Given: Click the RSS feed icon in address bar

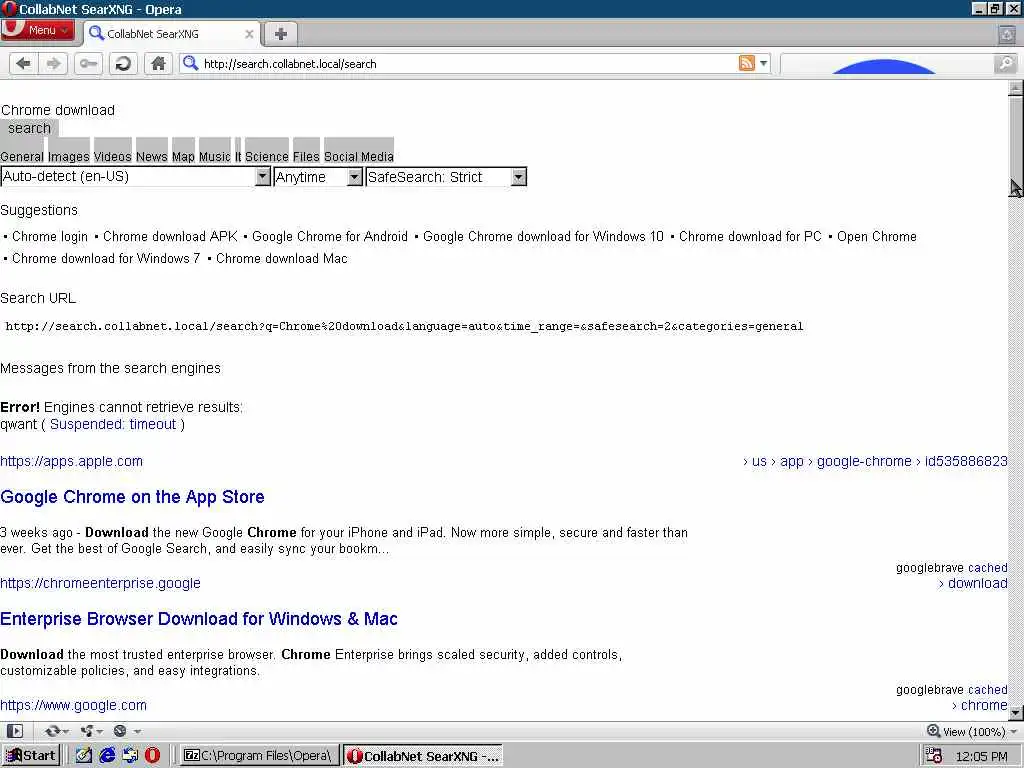Looking at the screenshot, I should pos(746,63).
